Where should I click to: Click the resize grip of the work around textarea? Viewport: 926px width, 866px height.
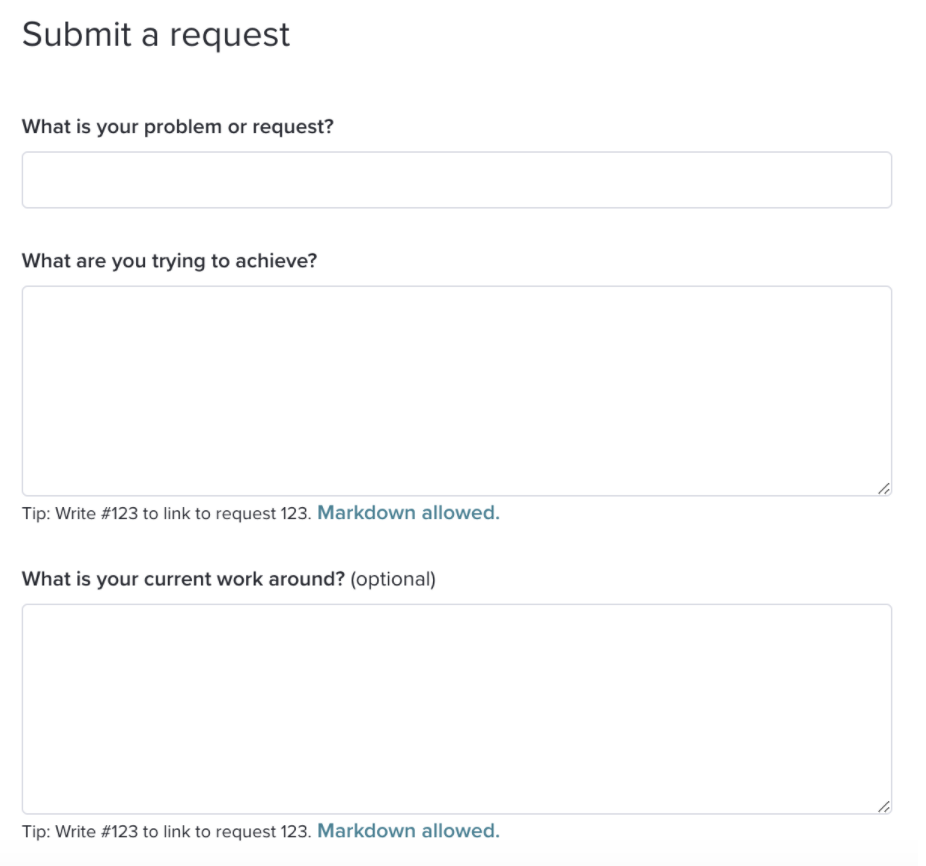(x=883, y=806)
